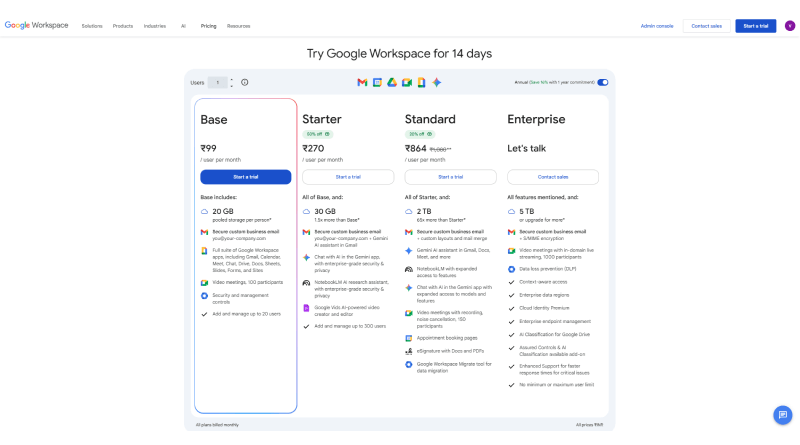The height and width of the screenshot is (445, 800).
Task: Open the chat support bubble icon
Action: pos(783,414)
